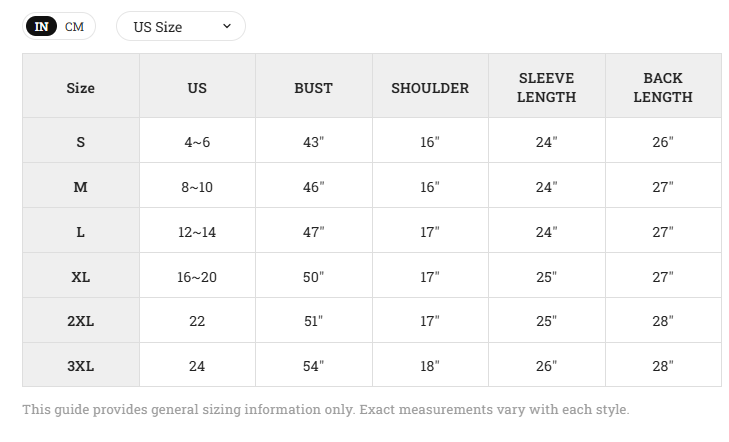Viewport: 729px width, 442px height.
Task: Click the US column header
Action: 197,88
